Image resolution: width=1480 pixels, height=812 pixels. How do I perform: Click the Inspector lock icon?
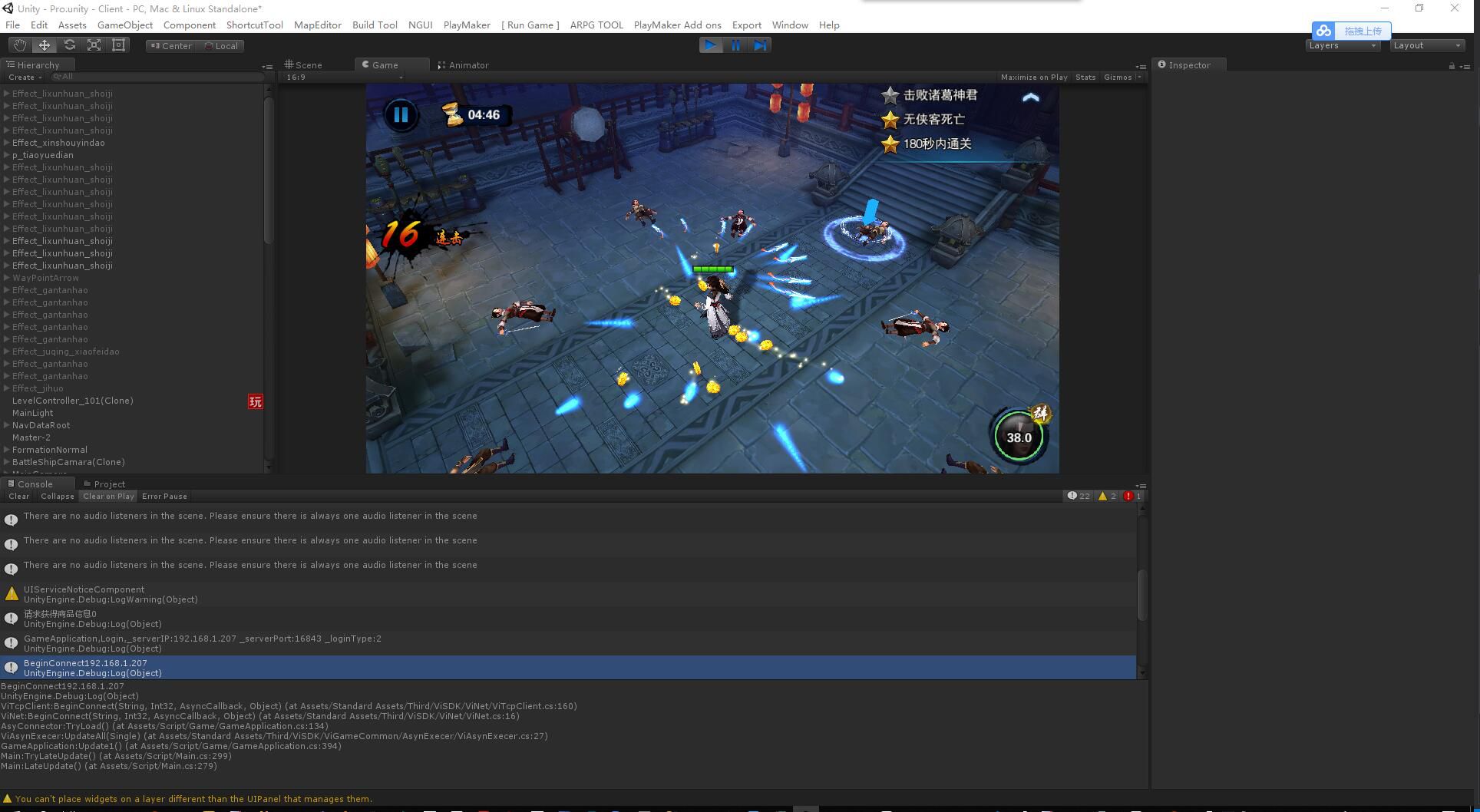point(1452,66)
